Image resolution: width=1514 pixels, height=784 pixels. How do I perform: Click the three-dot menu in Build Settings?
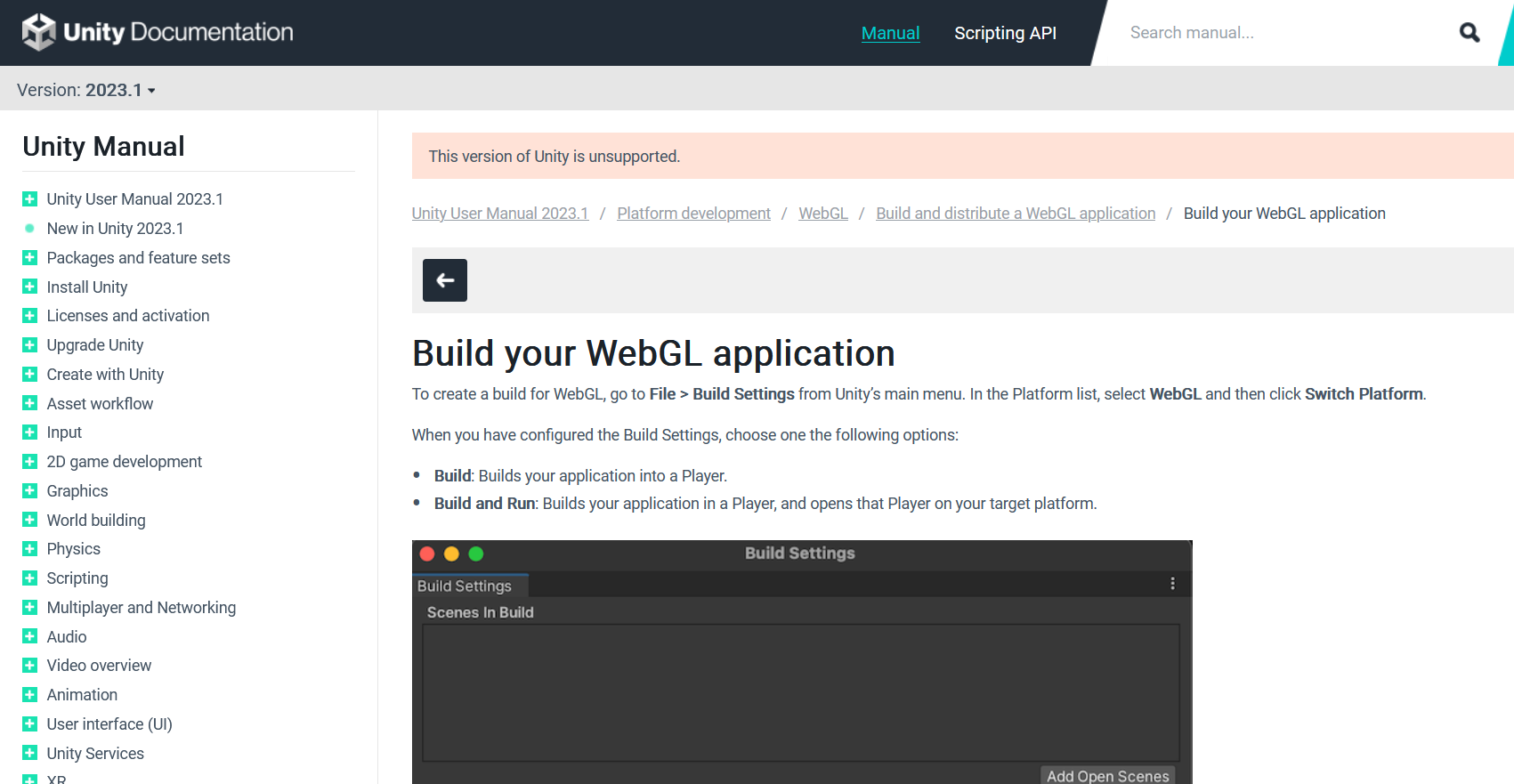(1172, 584)
